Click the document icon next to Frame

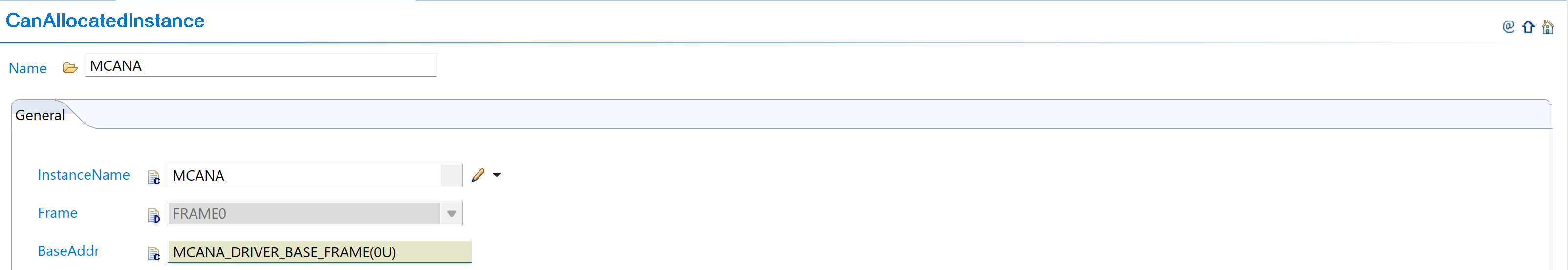pos(153,215)
